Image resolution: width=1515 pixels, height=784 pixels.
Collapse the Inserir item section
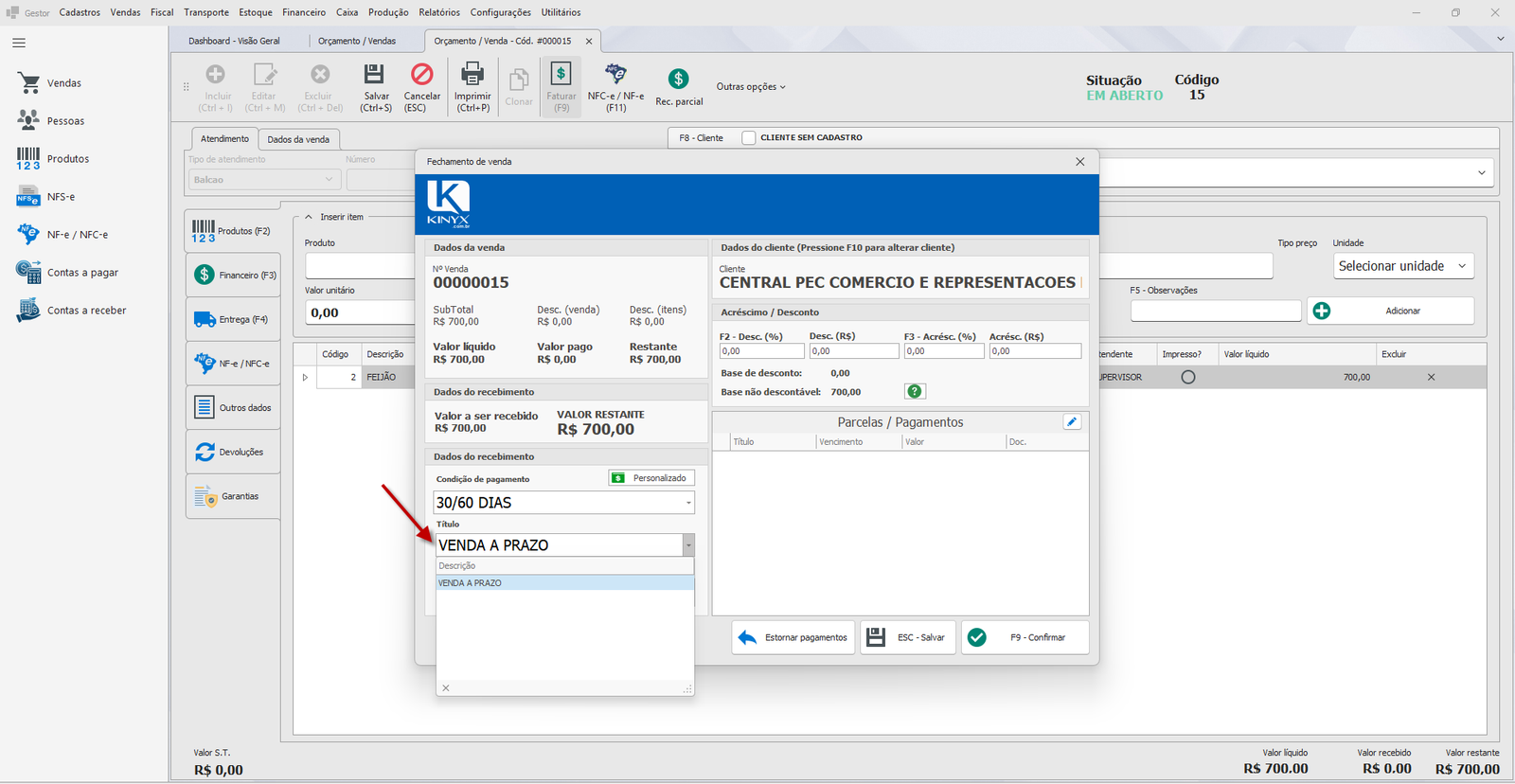tap(309, 218)
